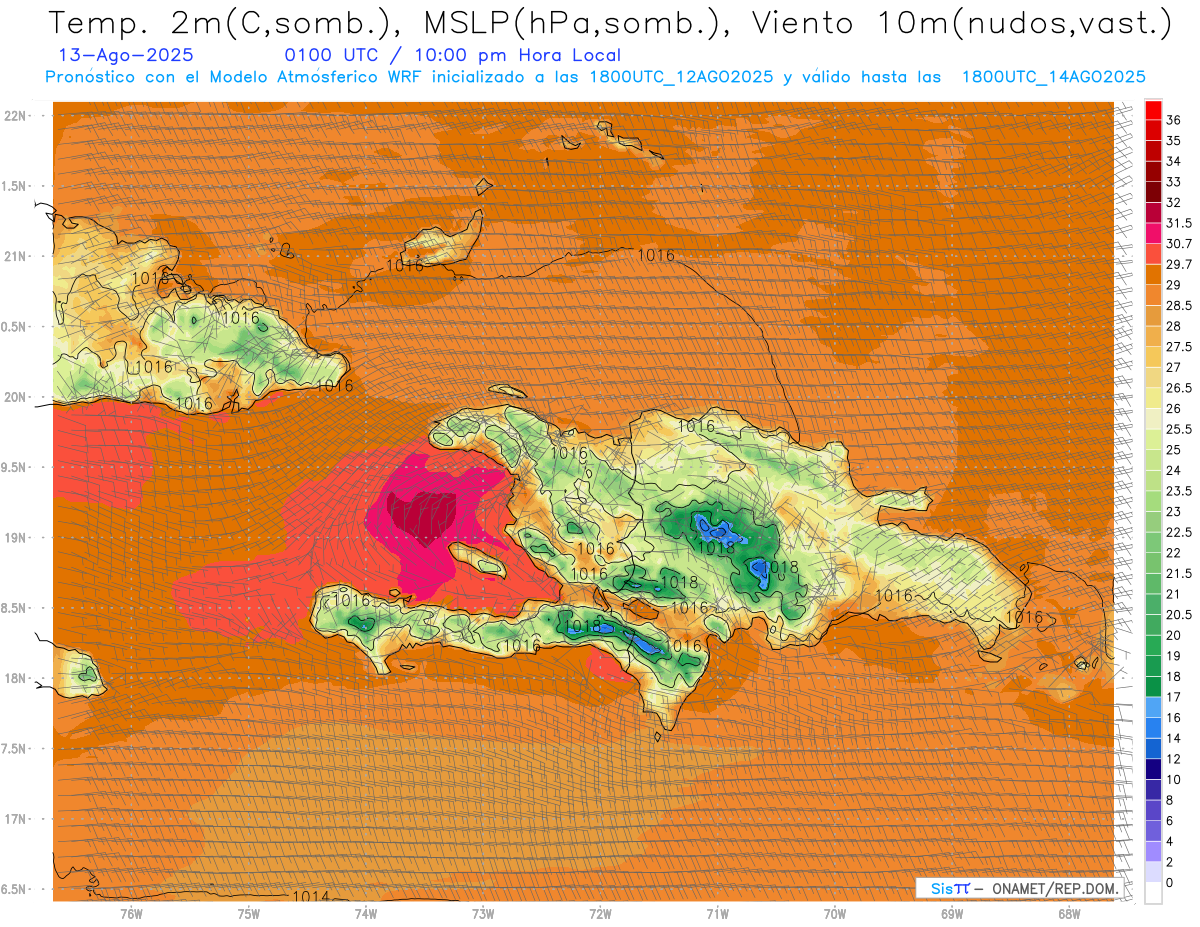Click the "18N" latitude axis label
This screenshot has height=927, width=1200.
17,678
